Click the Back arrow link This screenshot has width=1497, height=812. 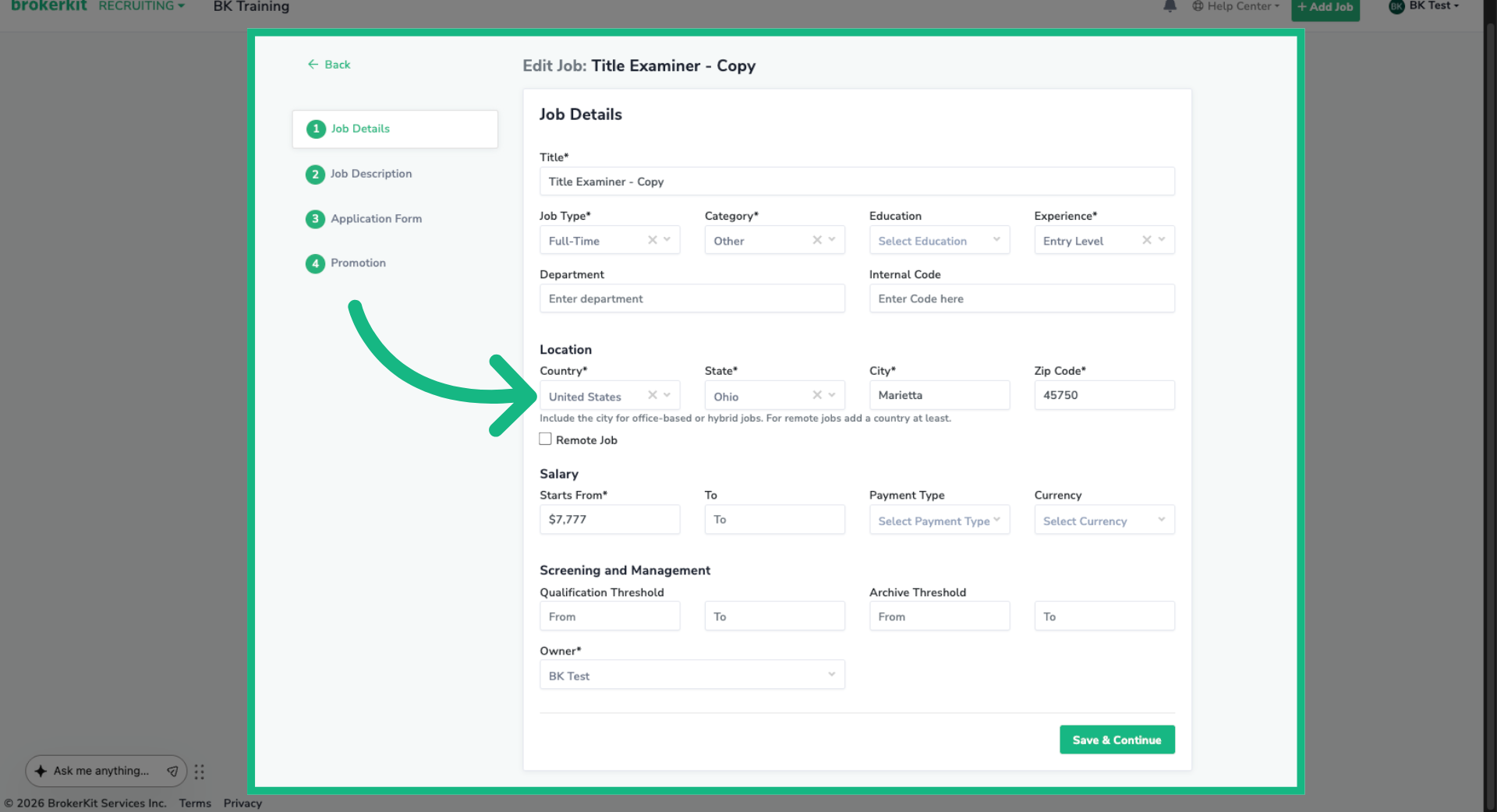[x=328, y=65]
